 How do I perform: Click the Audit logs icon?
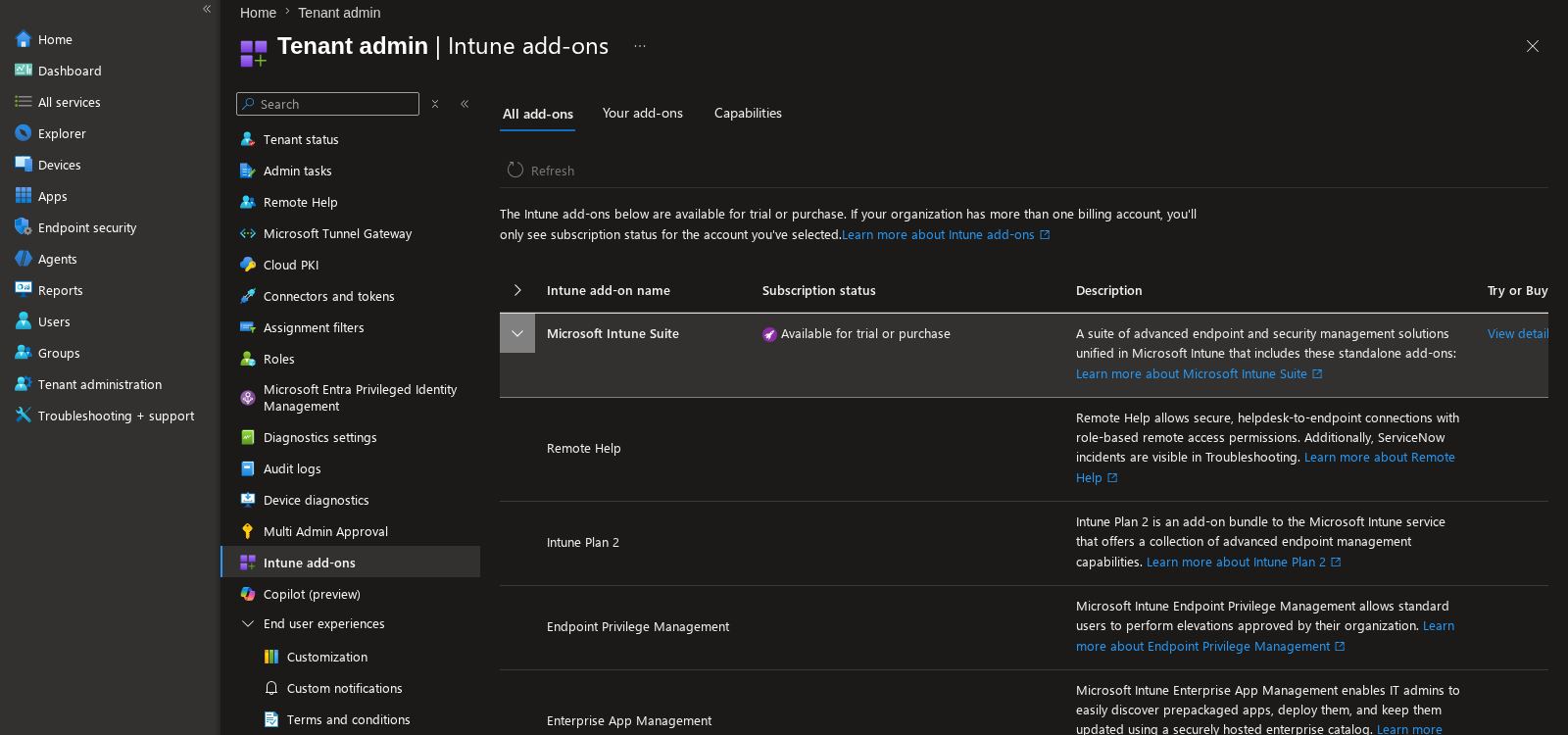[248, 468]
